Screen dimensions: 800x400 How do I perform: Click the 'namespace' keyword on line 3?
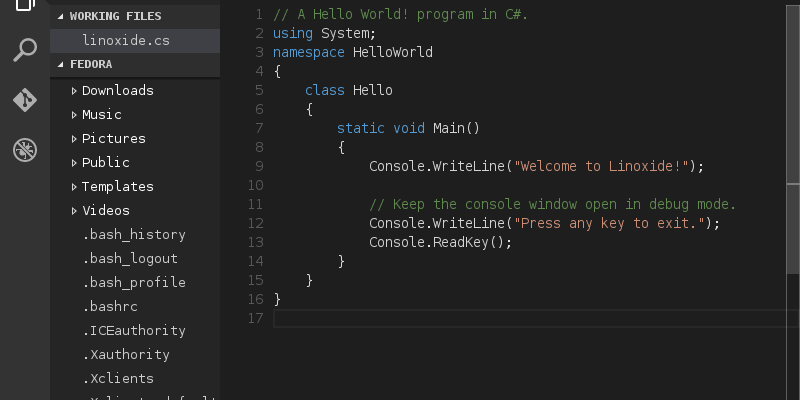coord(309,53)
